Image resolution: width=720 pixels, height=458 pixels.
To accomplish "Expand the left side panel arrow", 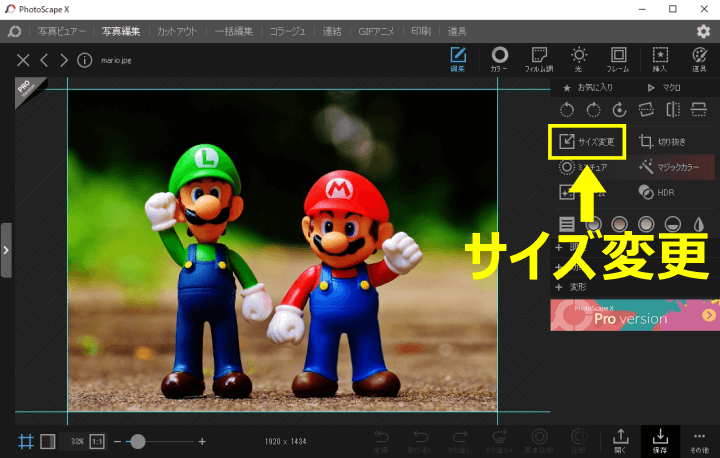I will (6, 250).
